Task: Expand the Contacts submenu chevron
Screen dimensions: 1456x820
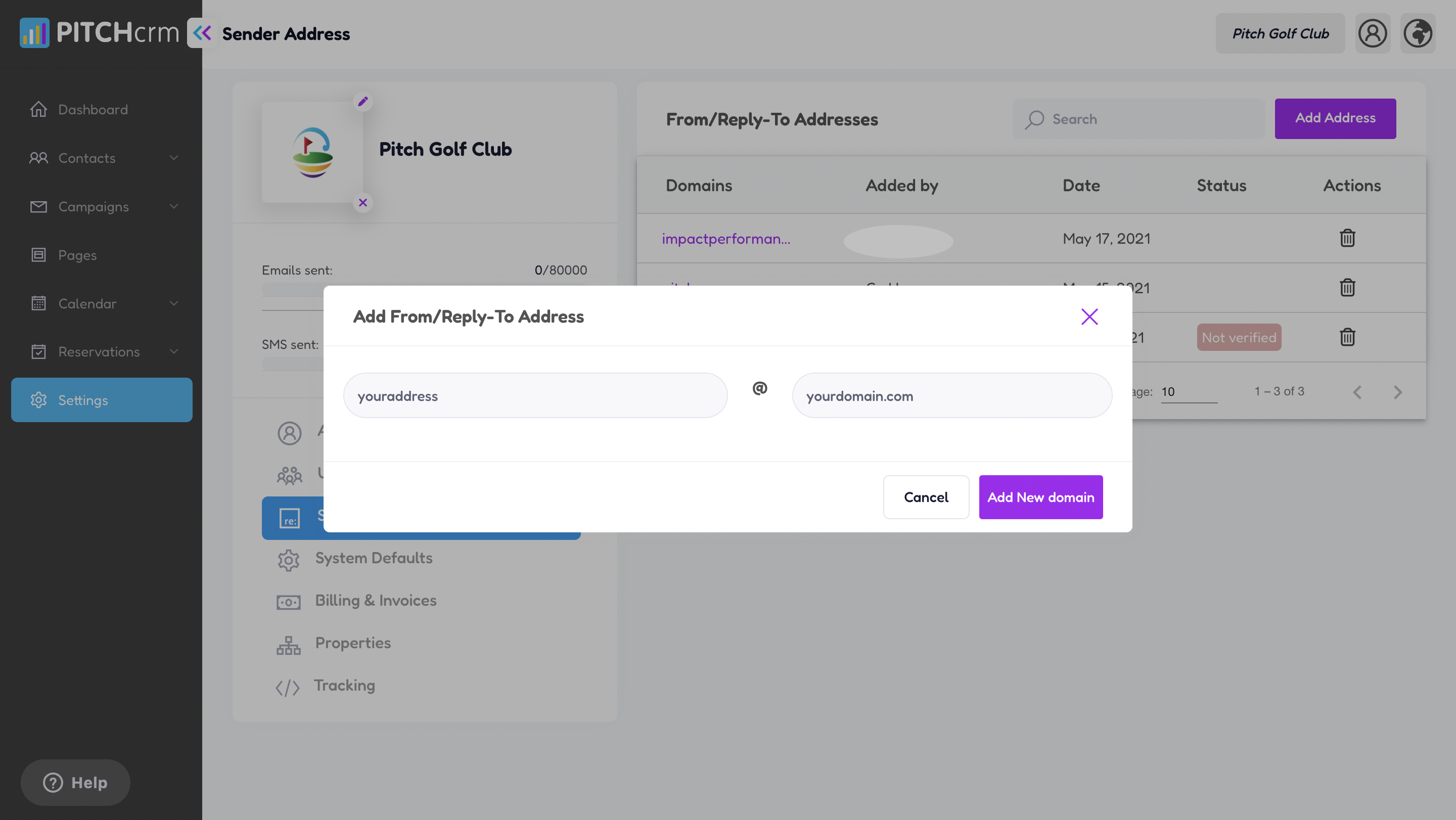Action: pyautogui.click(x=174, y=158)
